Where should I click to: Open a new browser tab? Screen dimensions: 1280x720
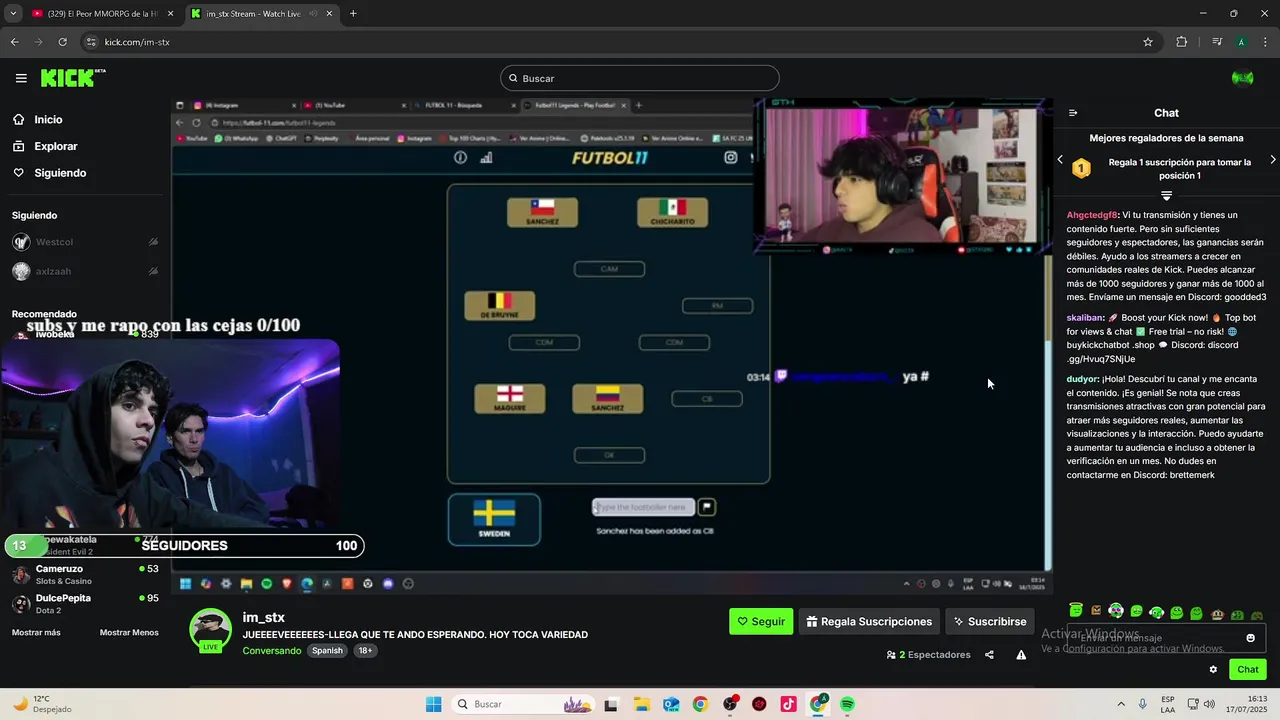tap(353, 14)
